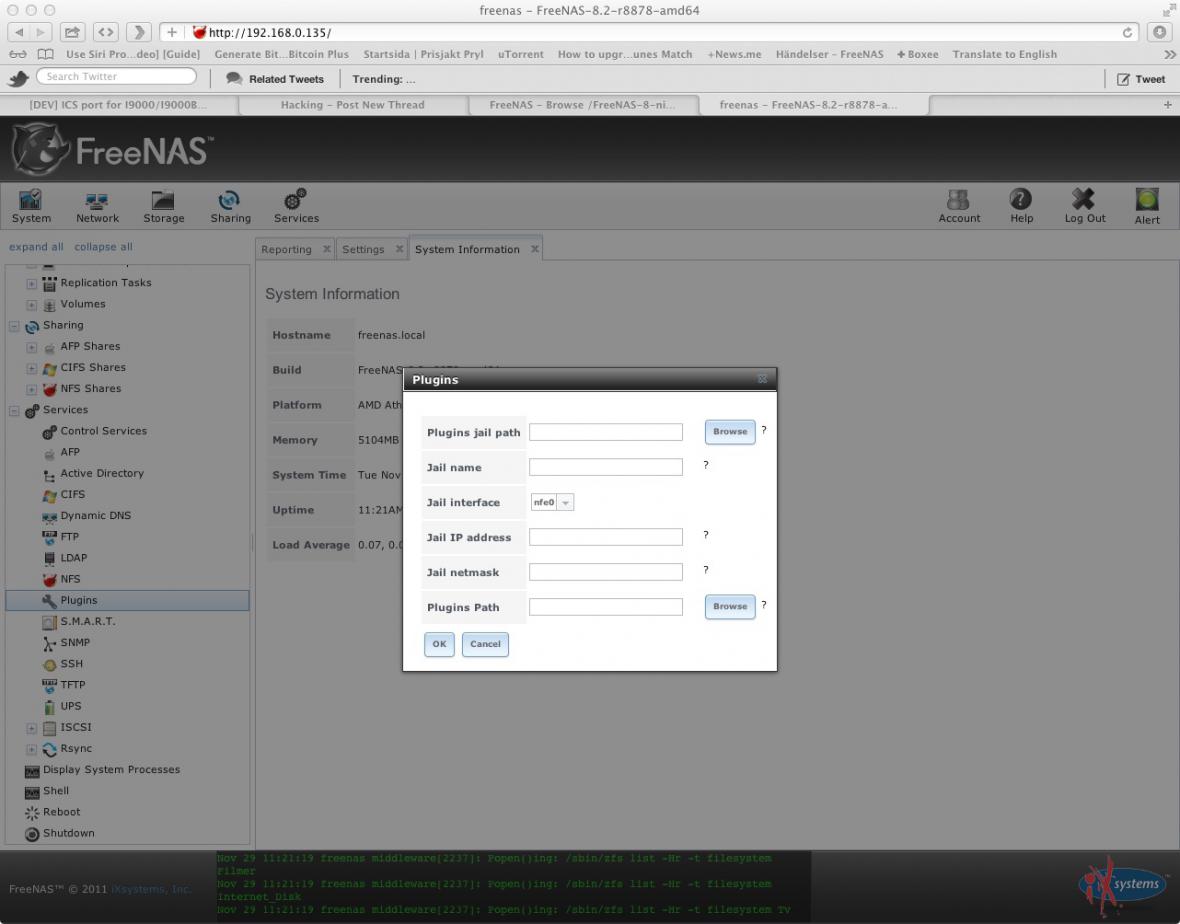
Task: Expand the NFS Shares node
Action: tap(32, 389)
